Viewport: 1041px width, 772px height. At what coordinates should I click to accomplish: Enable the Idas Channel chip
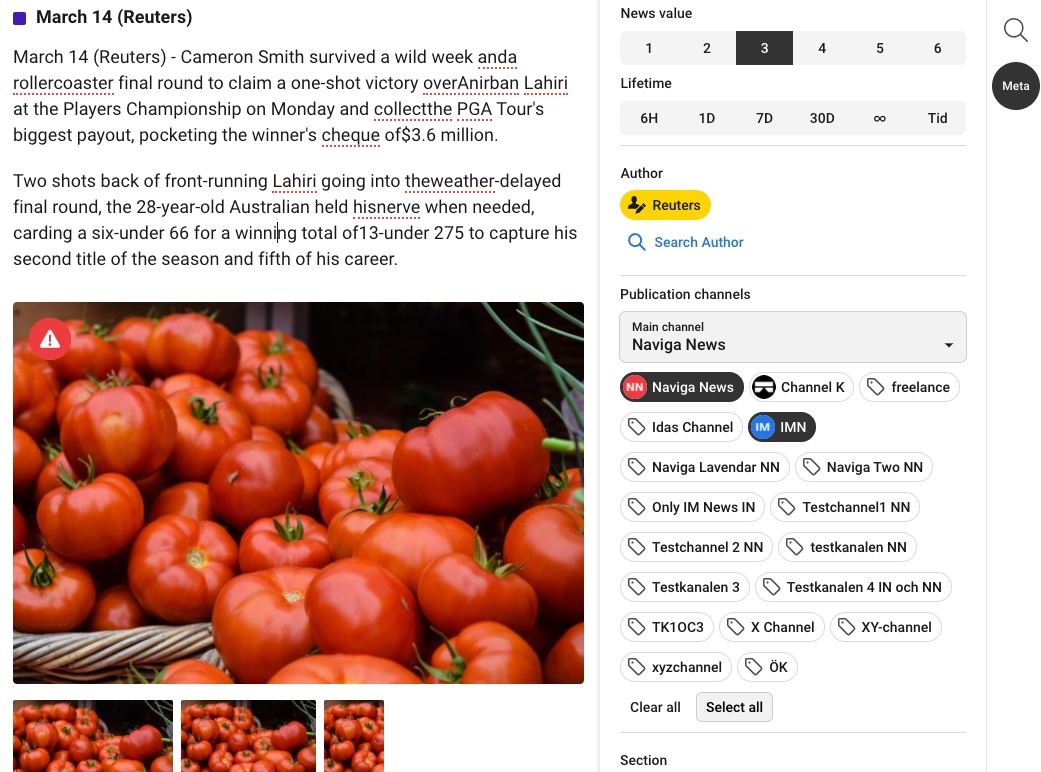point(681,427)
